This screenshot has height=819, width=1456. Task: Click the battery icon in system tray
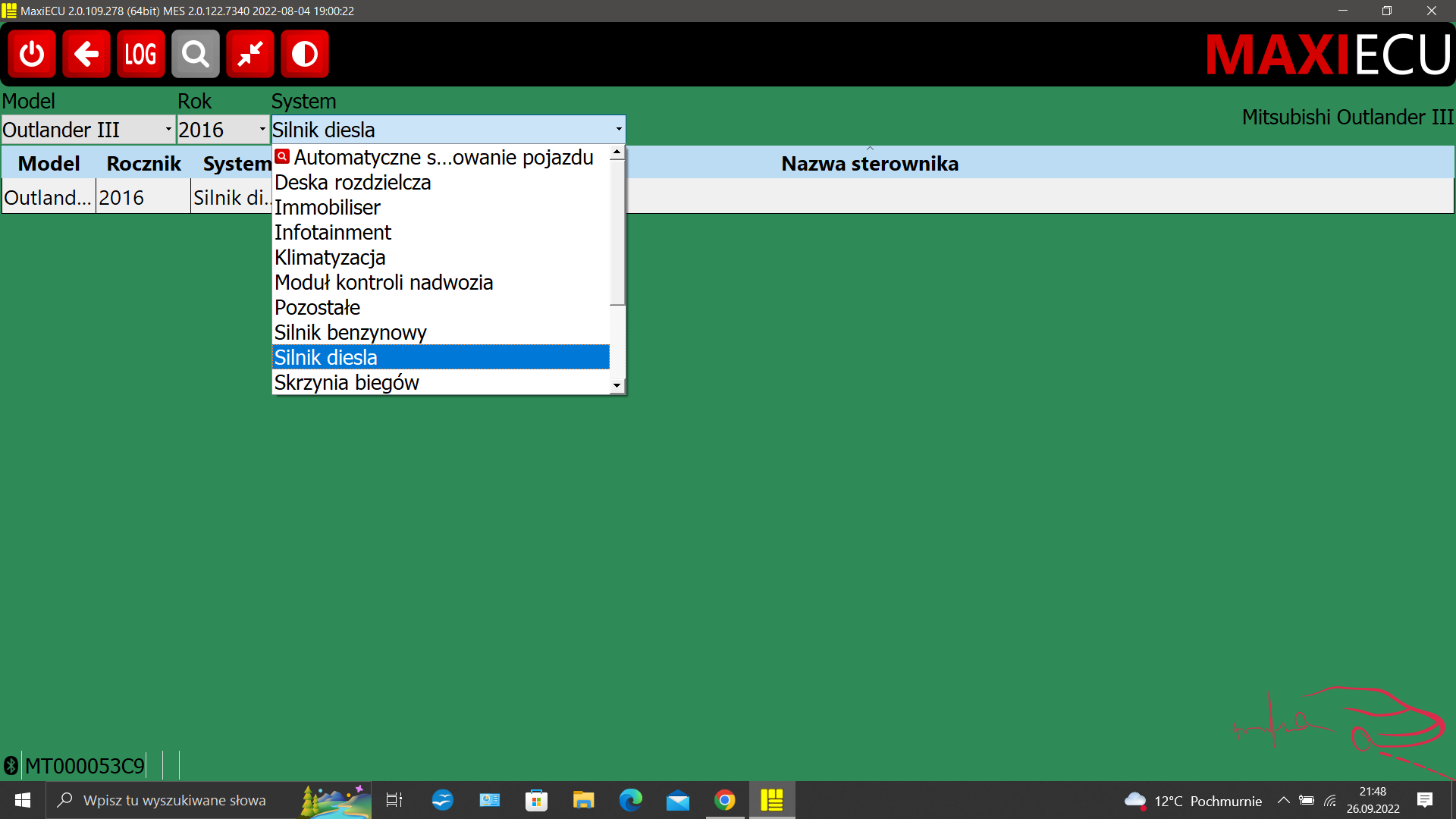[x=1307, y=800]
